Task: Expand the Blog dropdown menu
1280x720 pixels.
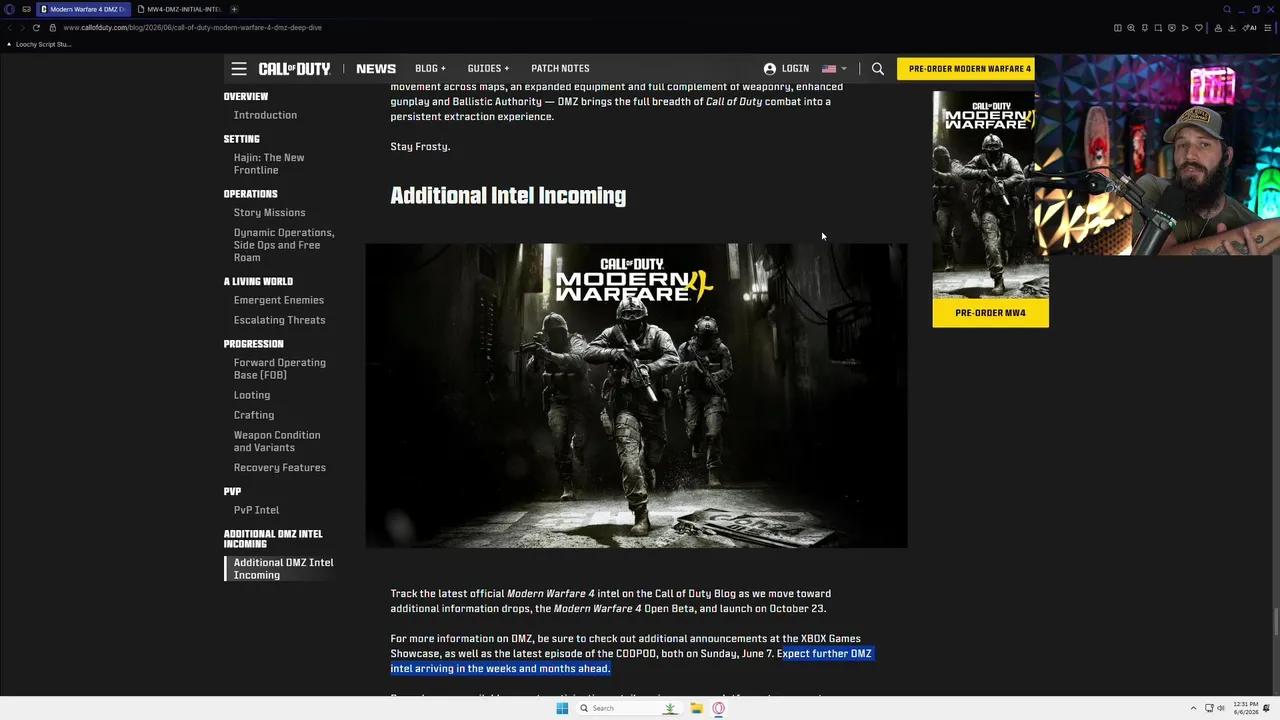Action: [430, 69]
